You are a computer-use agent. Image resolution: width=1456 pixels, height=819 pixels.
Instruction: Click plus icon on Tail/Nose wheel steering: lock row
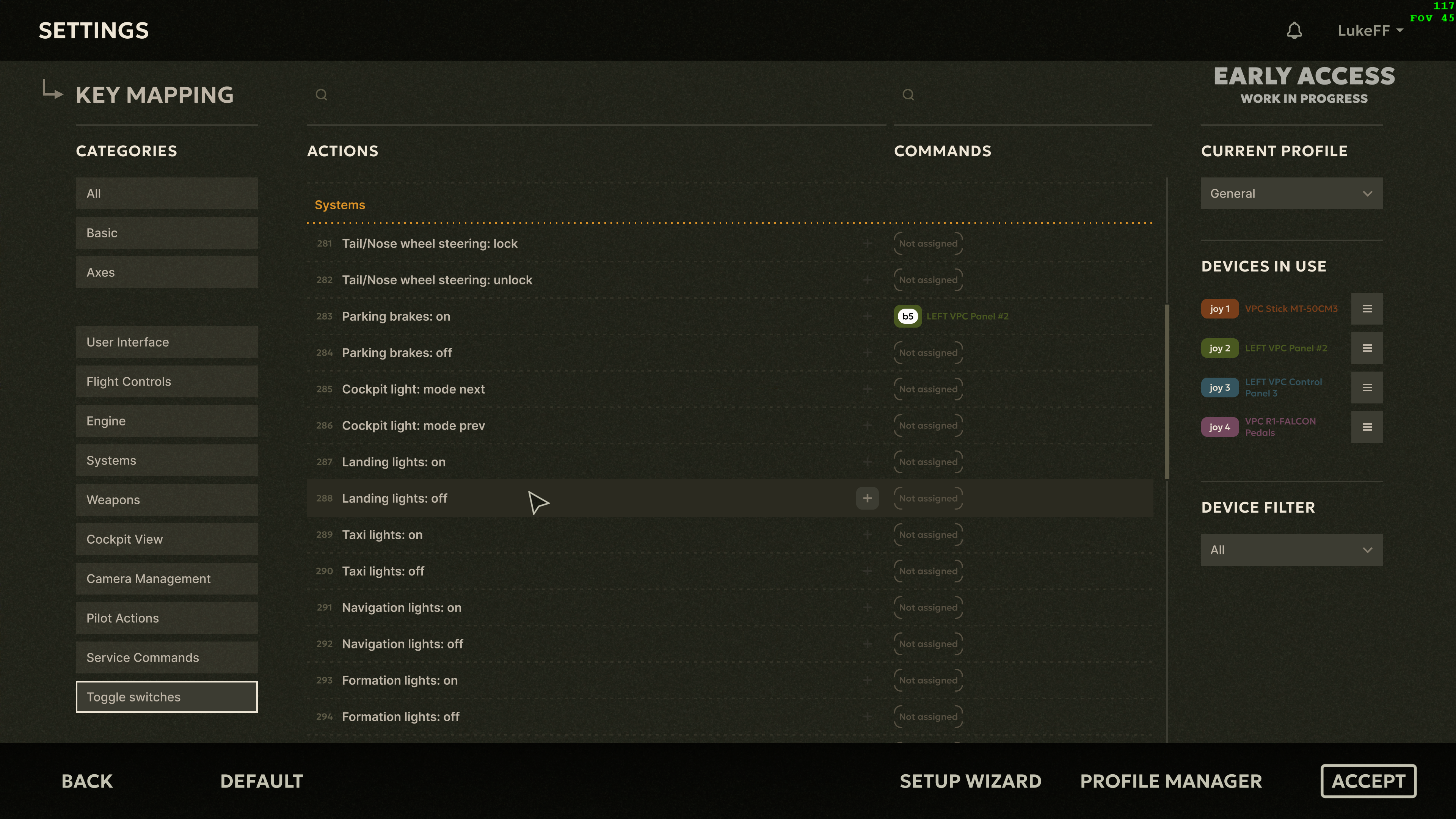(867, 243)
